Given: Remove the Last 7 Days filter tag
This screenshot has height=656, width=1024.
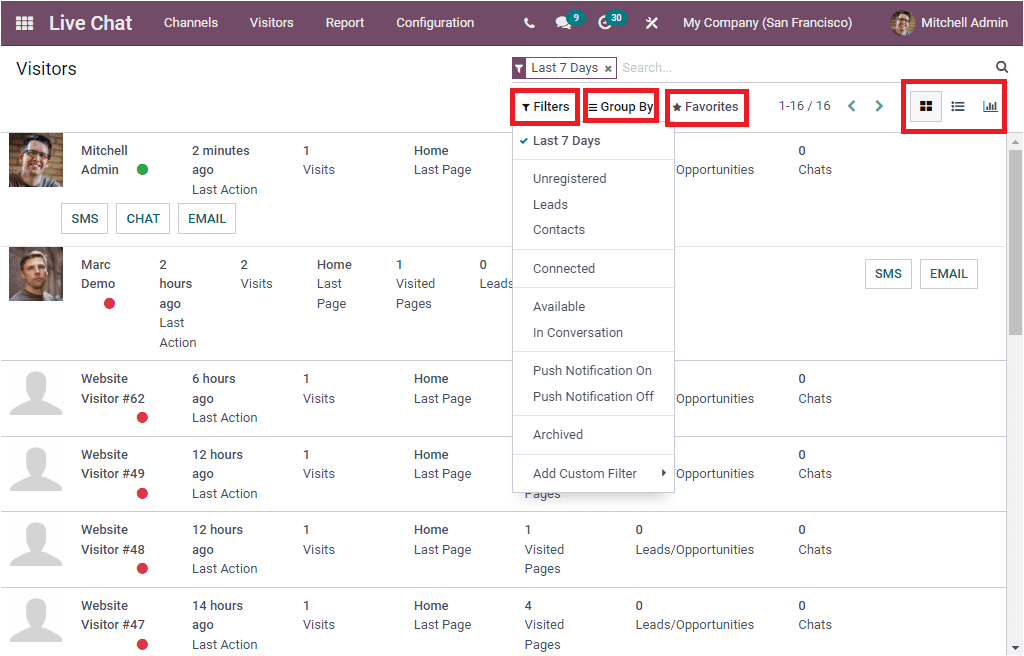Looking at the screenshot, I should pyautogui.click(x=608, y=67).
